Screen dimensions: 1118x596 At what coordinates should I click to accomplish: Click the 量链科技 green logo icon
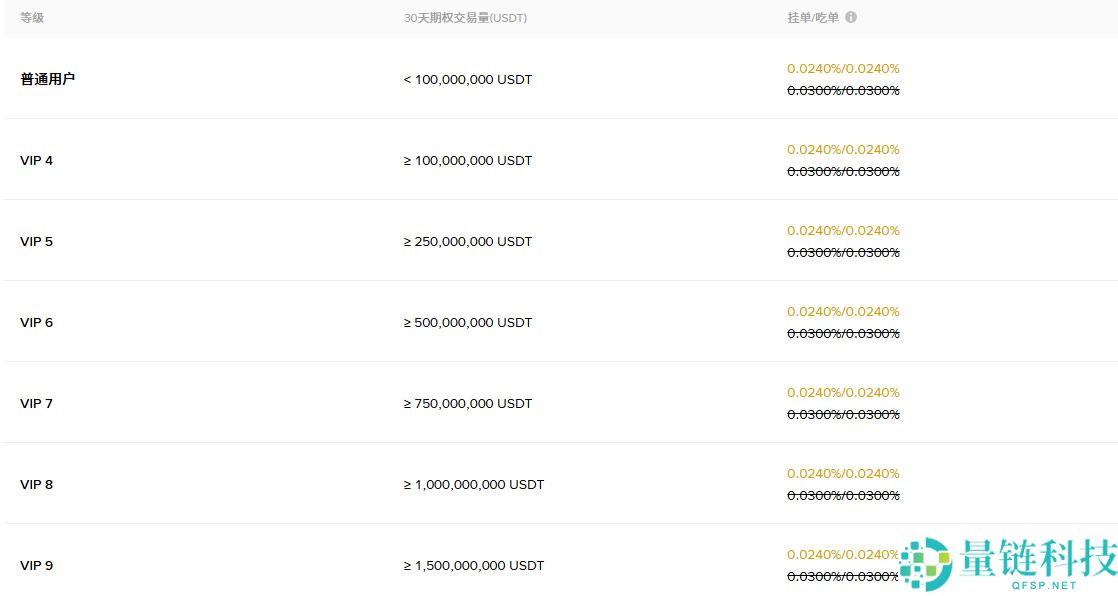click(925, 564)
